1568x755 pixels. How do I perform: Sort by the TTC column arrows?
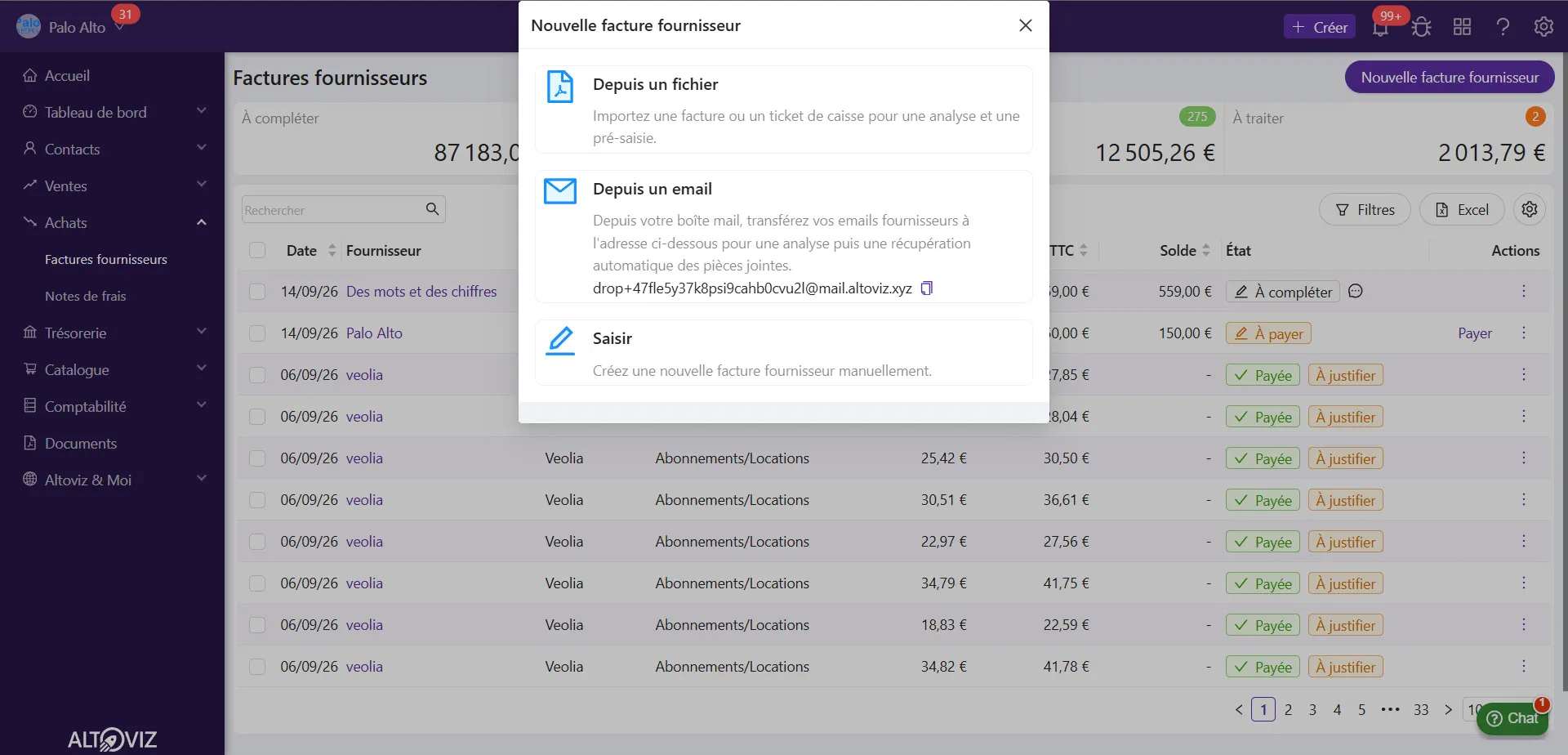coord(1084,251)
